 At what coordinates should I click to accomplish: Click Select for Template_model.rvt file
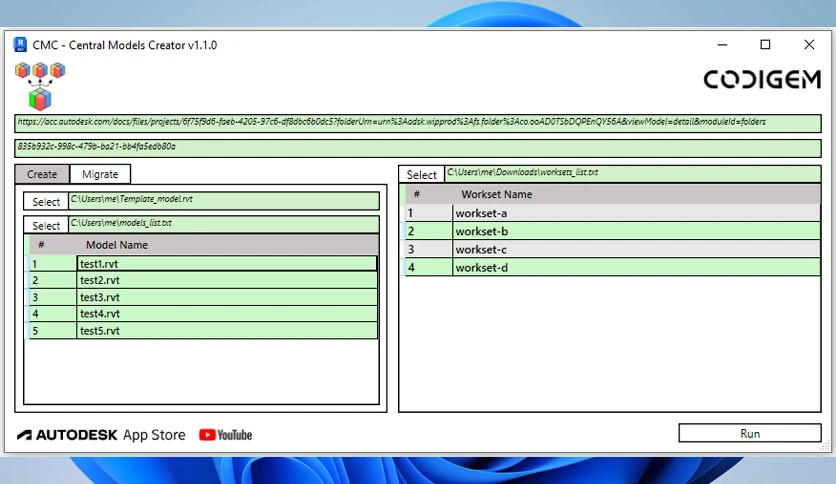46,201
